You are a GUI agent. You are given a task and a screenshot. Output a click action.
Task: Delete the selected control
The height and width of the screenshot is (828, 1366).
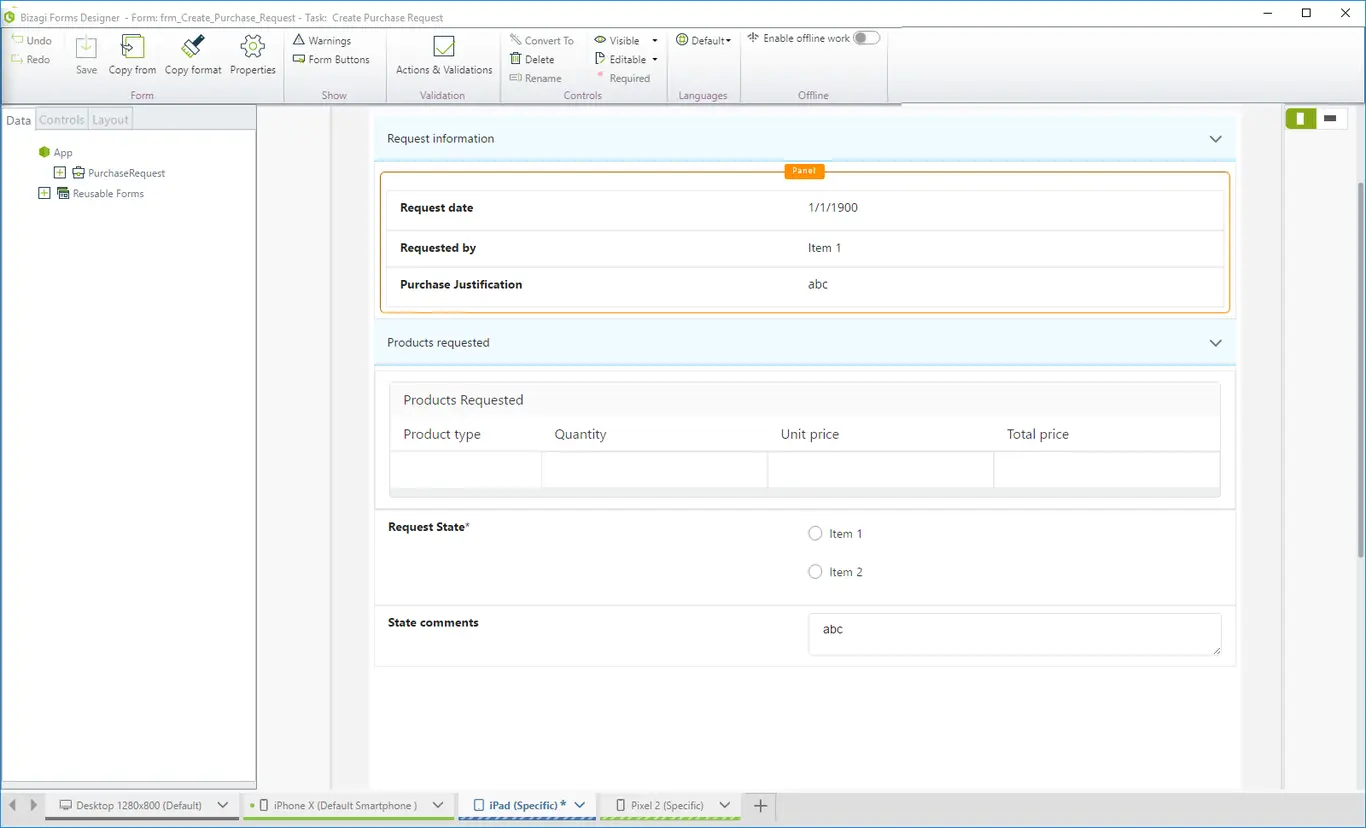click(532, 60)
